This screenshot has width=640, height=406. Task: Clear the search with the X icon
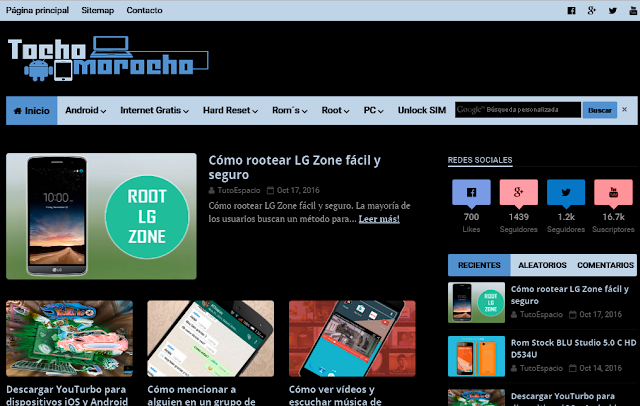624,110
